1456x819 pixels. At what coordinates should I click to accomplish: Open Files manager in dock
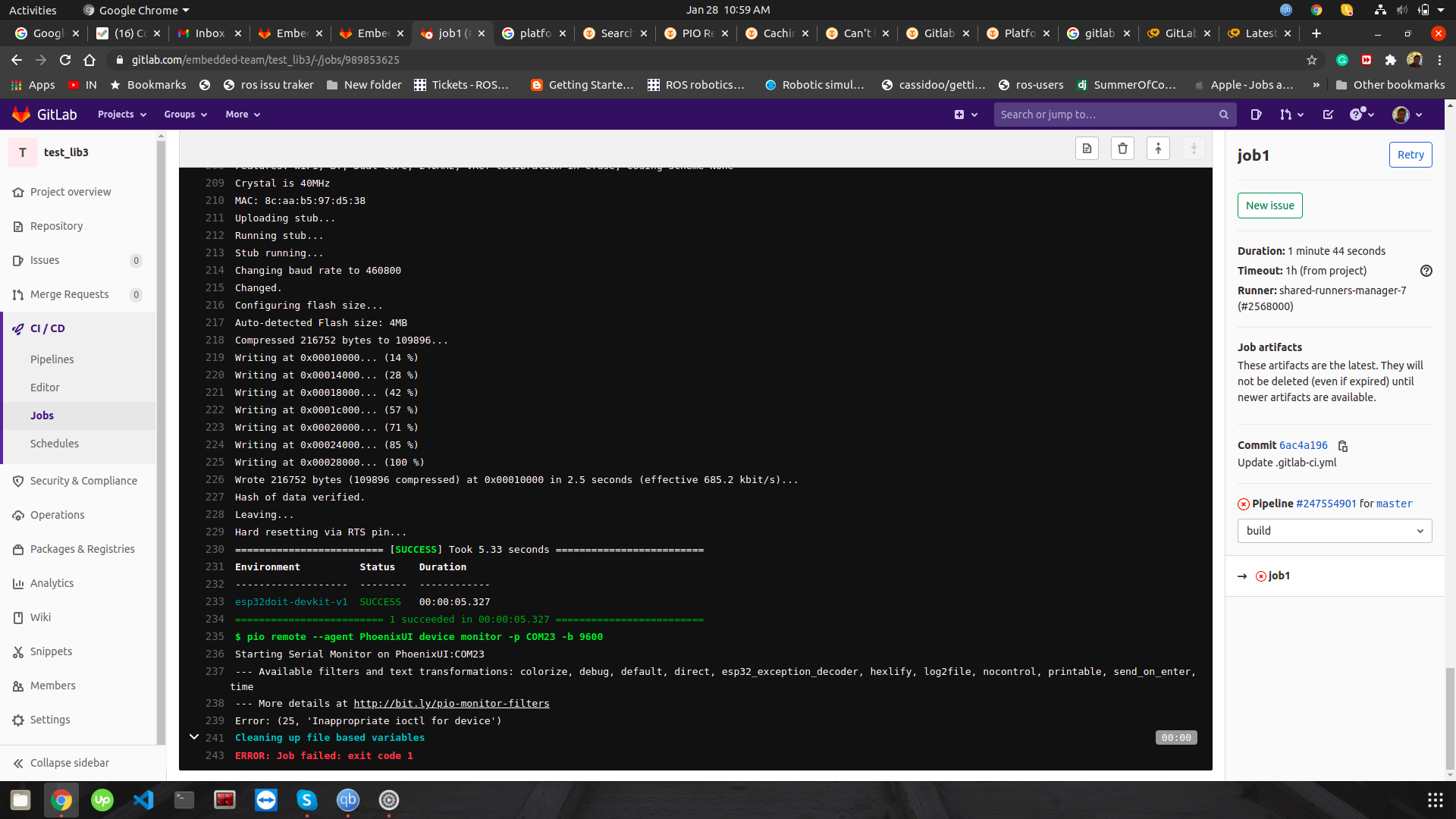(x=20, y=800)
